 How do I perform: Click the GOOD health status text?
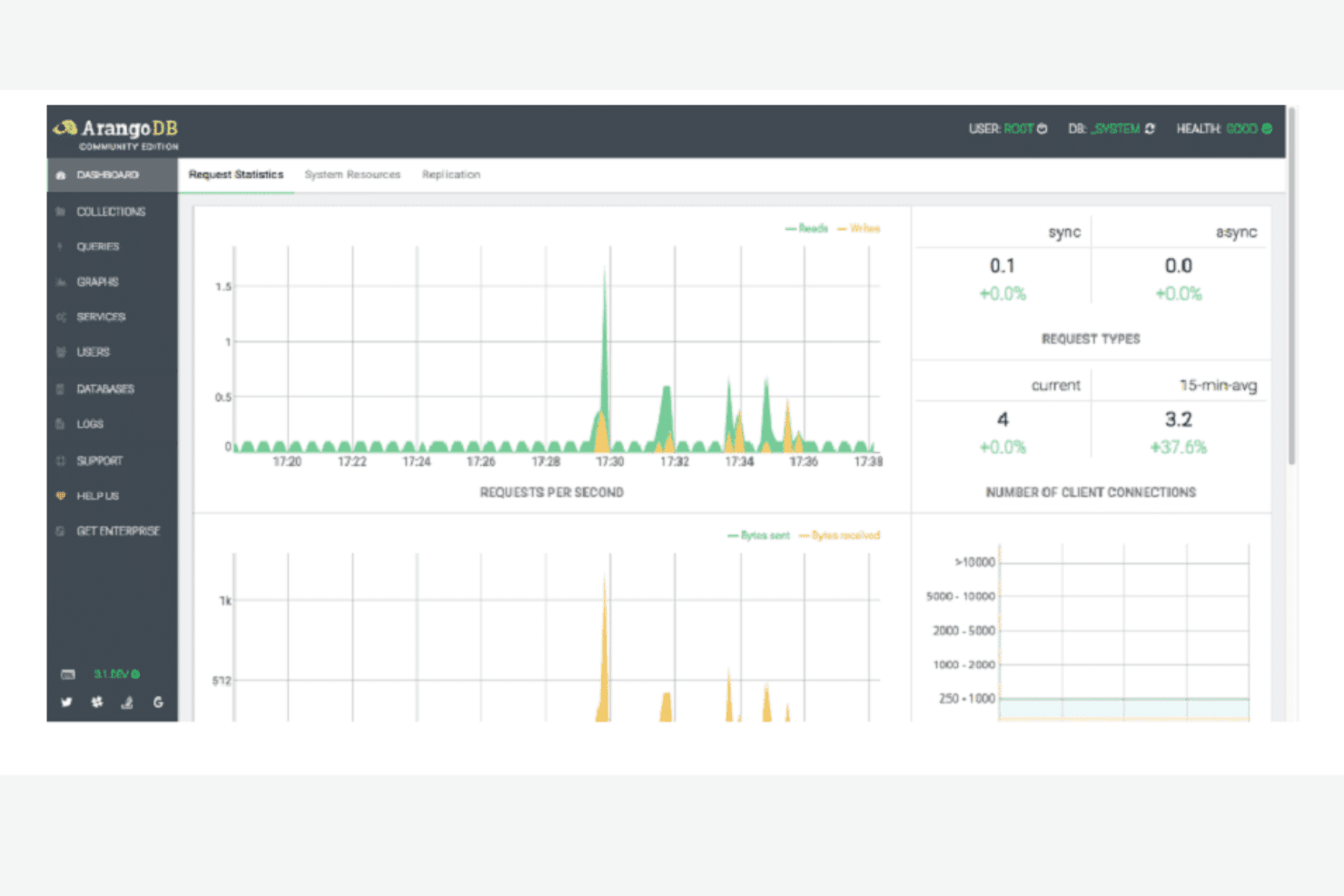point(1242,129)
